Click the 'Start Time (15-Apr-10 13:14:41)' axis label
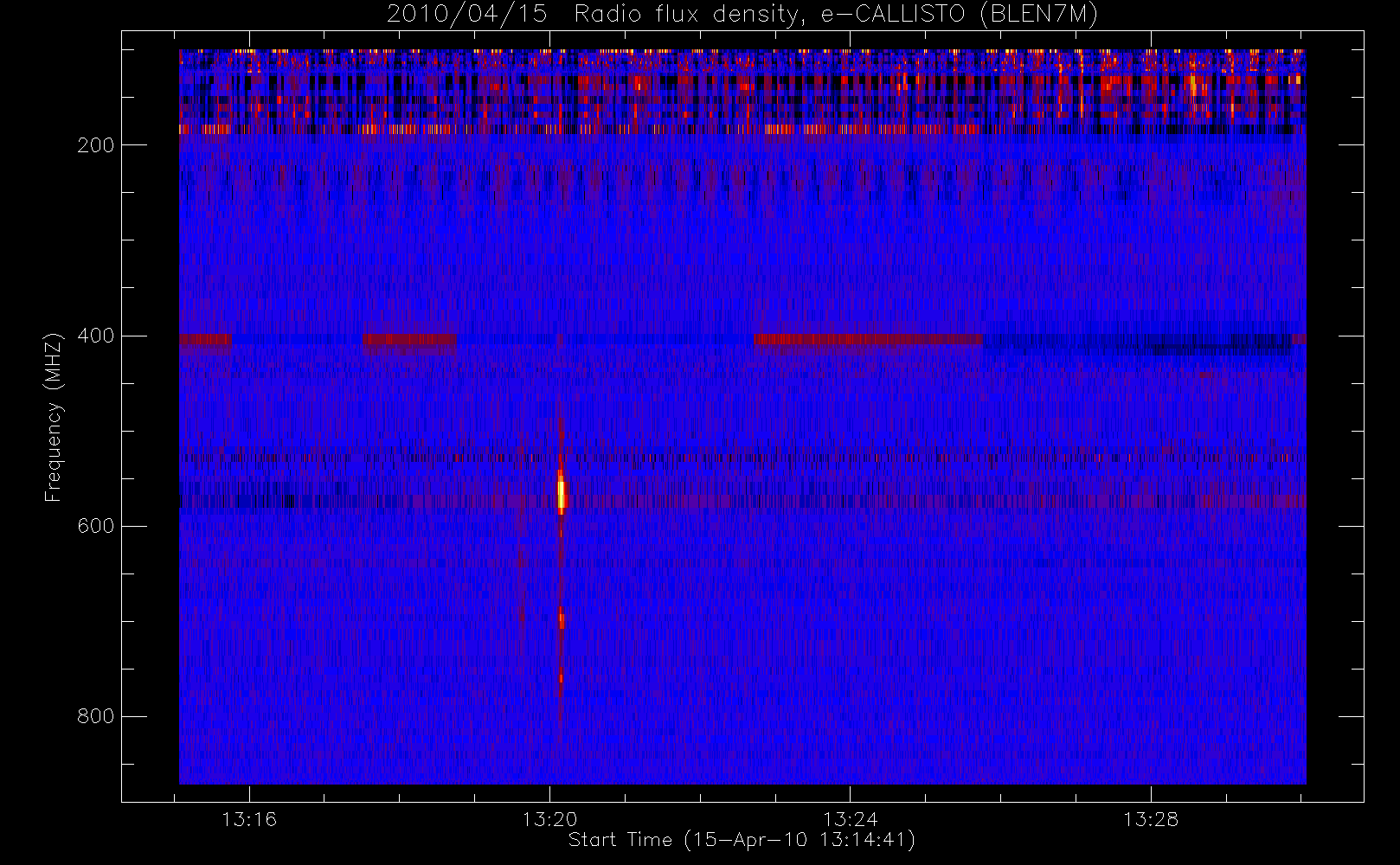The width and height of the screenshot is (1400, 865). click(742, 840)
